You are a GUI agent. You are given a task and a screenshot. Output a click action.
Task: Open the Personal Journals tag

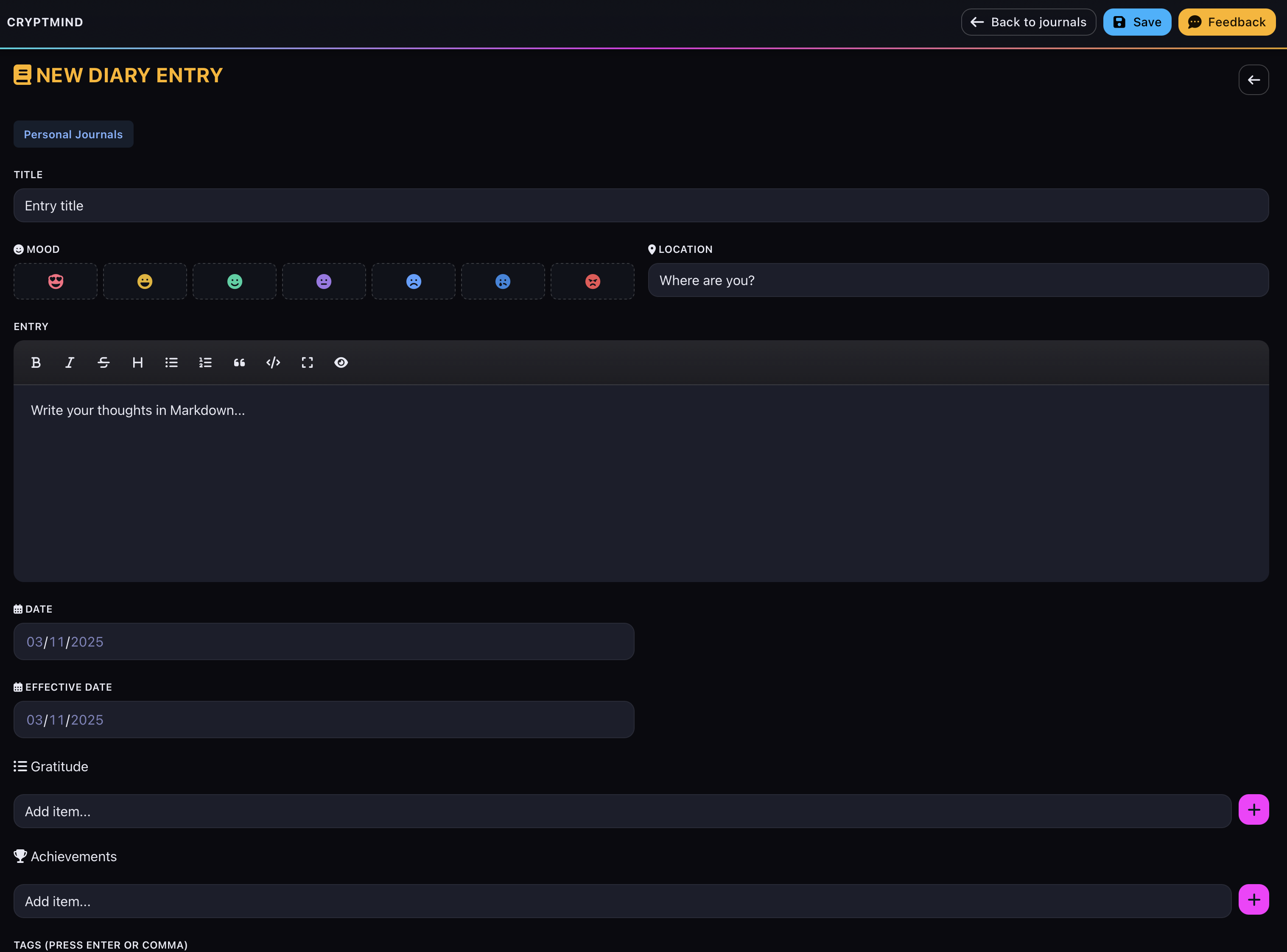[73, 134]
